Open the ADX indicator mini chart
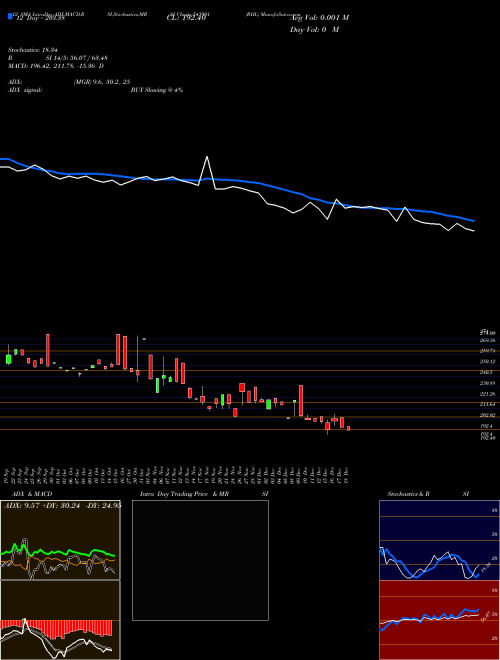The image size is (500, 660). tap(60, 540)
